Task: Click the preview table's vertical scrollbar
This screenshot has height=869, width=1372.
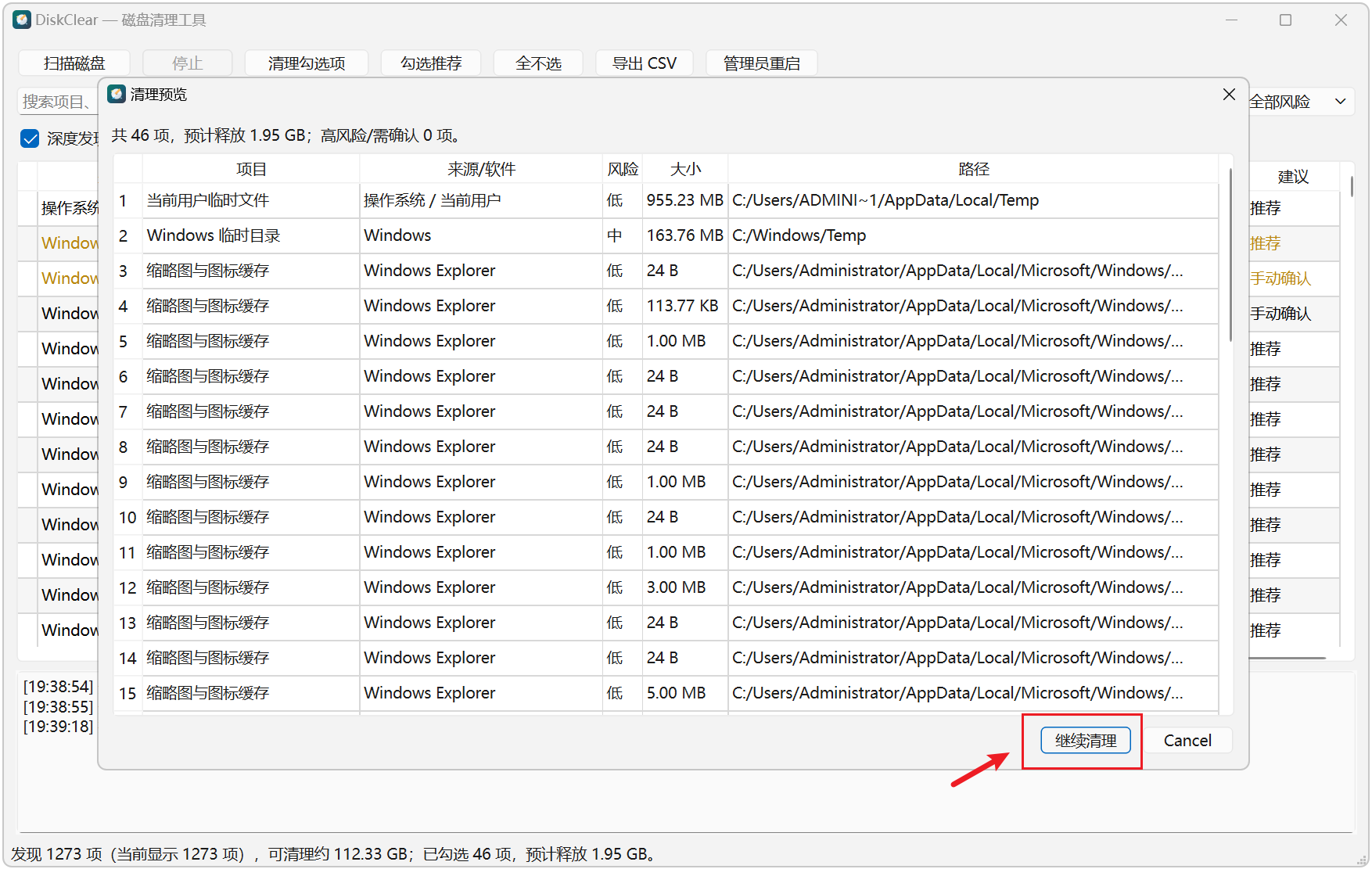Action: tap(1230, 254)
